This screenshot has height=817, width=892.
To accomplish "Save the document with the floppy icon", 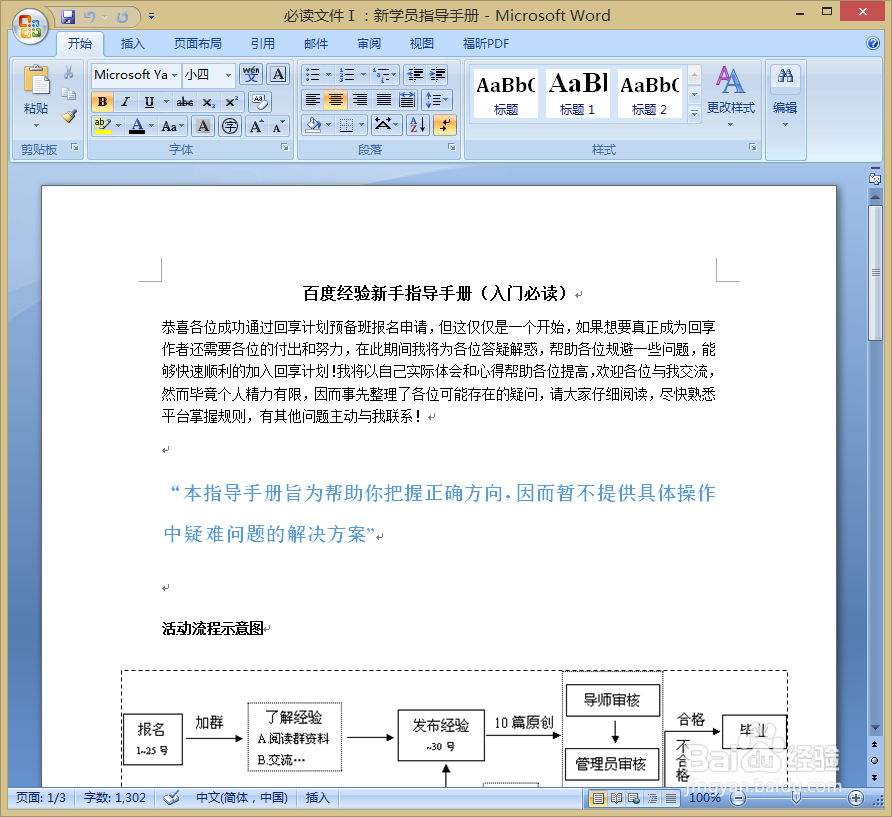I will [x=68, y=16].
